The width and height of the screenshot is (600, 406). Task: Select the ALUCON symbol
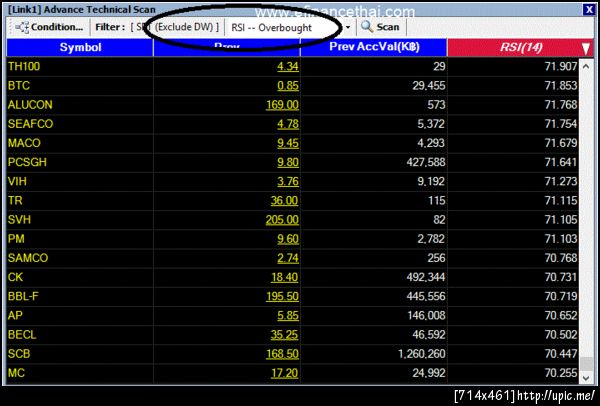pyautogui.click(x=30, y=105)
